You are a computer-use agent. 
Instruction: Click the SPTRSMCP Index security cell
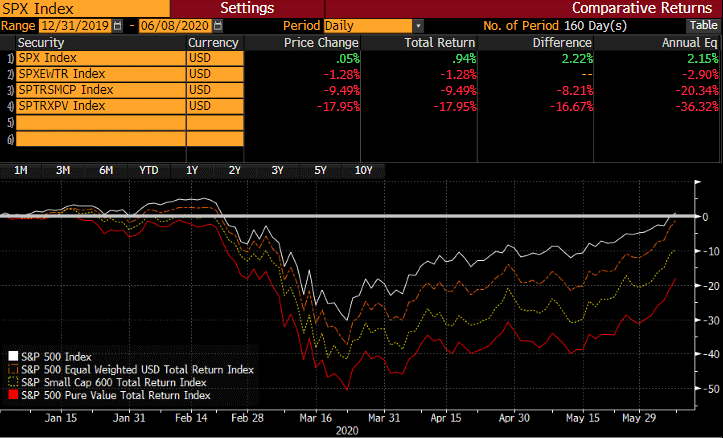[101, 90]
